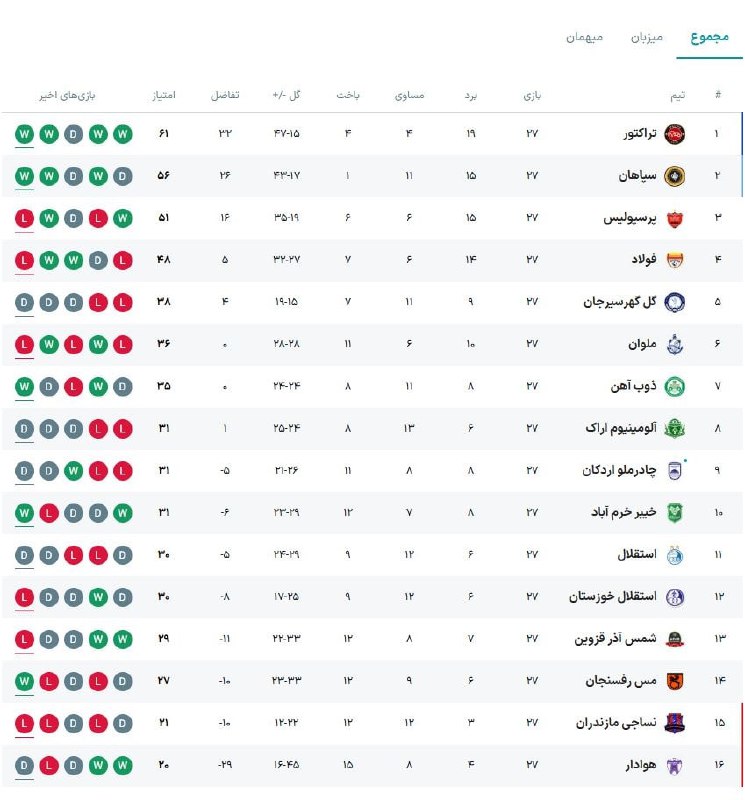Switch to the مجموع (overall) tab
Screen dimensions: 745x800
pos(709,38)
